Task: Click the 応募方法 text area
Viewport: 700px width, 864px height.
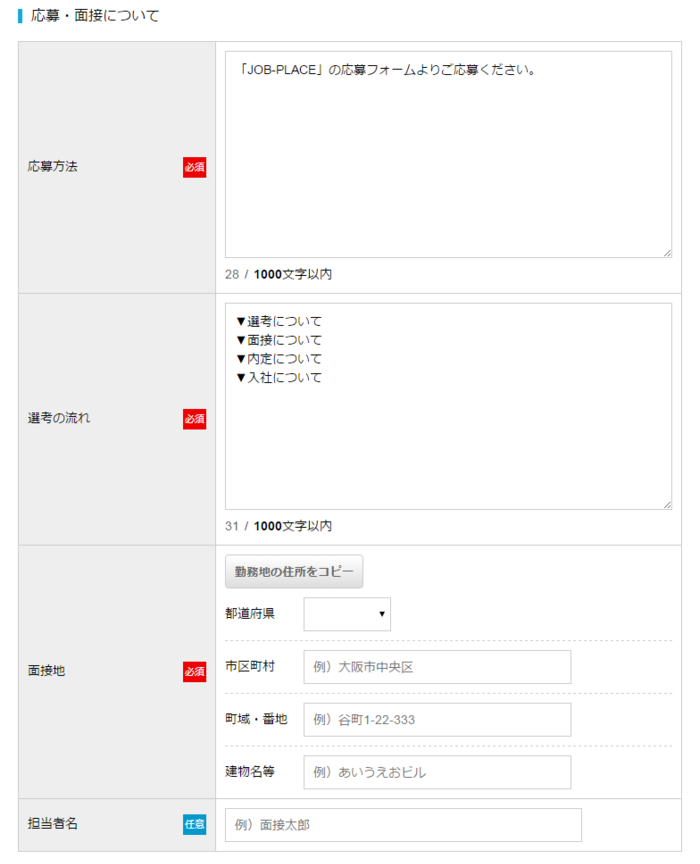Action: 447,155
